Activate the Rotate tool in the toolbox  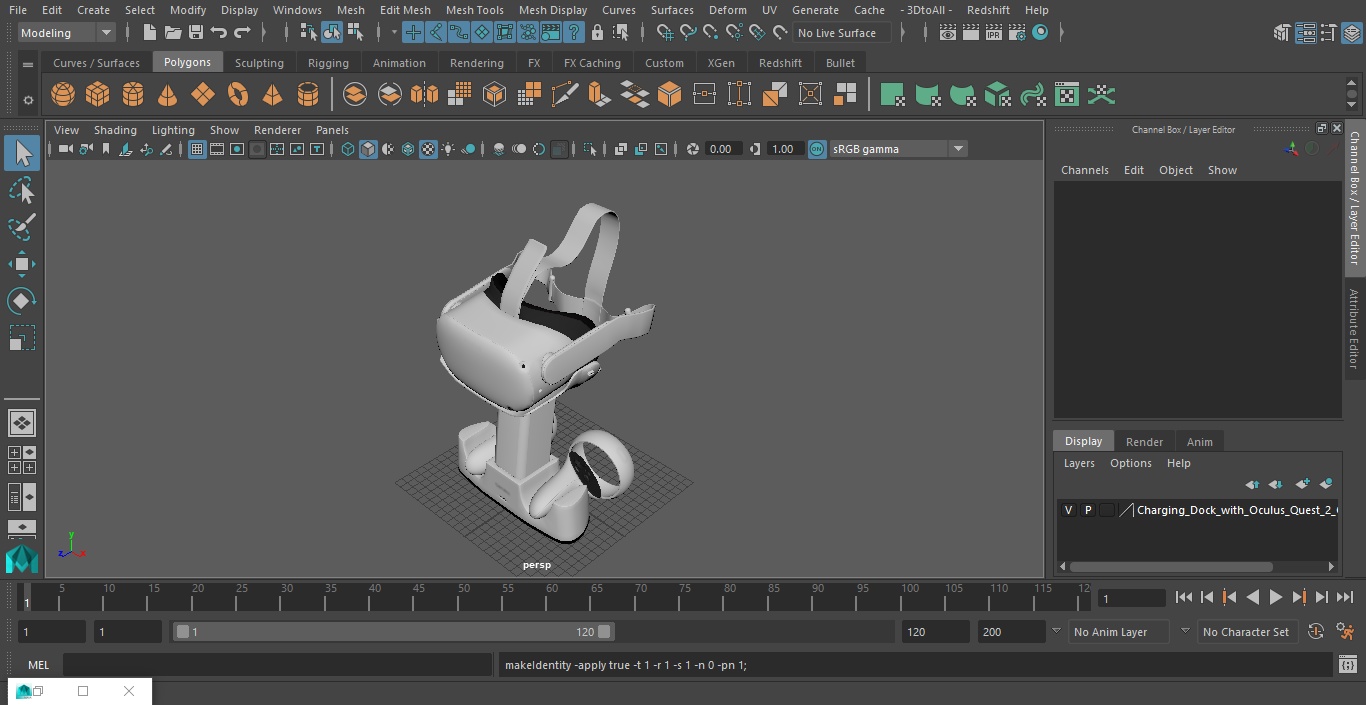tap(21, 301)
